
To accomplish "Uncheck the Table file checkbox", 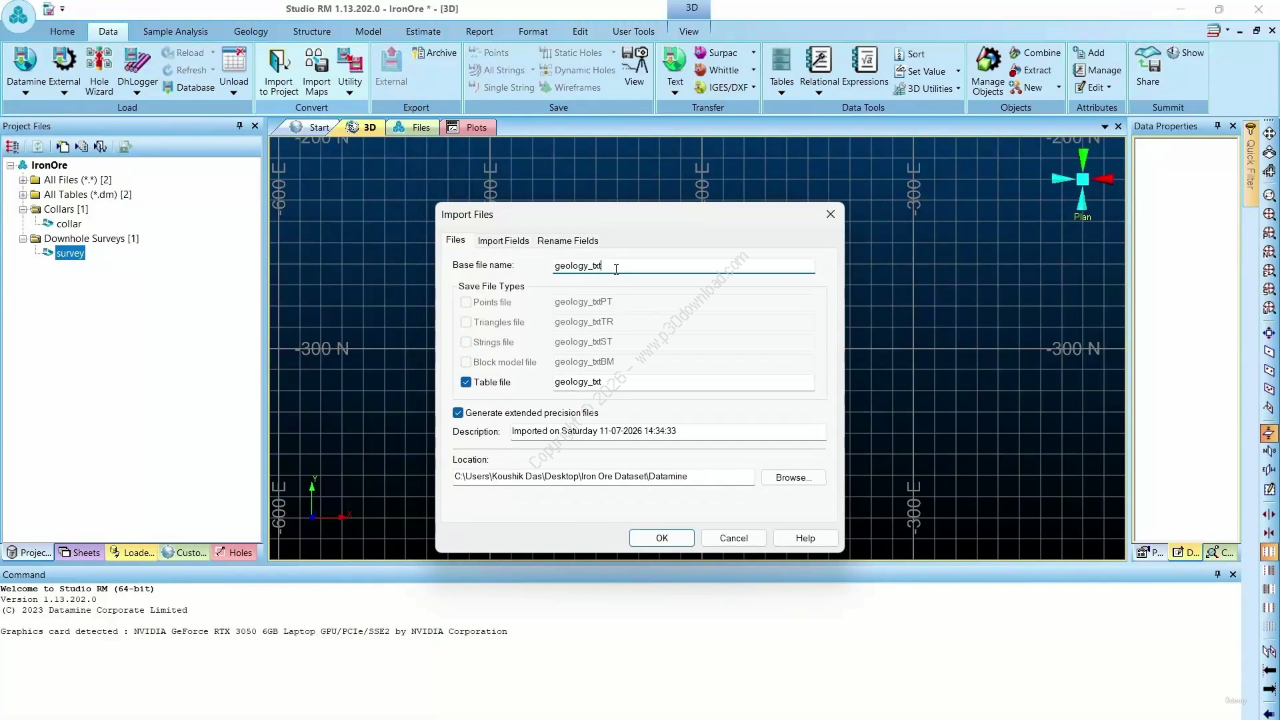I will tap(466, 382).
